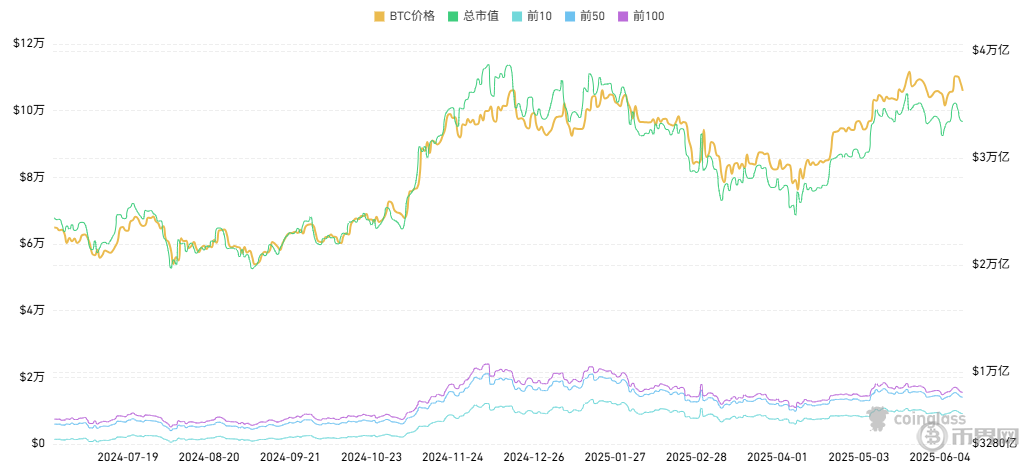This screenshot has width=1030, height=464.
Task: Click the teal 前10 legend swatch
Action: (x=516, y=16)
